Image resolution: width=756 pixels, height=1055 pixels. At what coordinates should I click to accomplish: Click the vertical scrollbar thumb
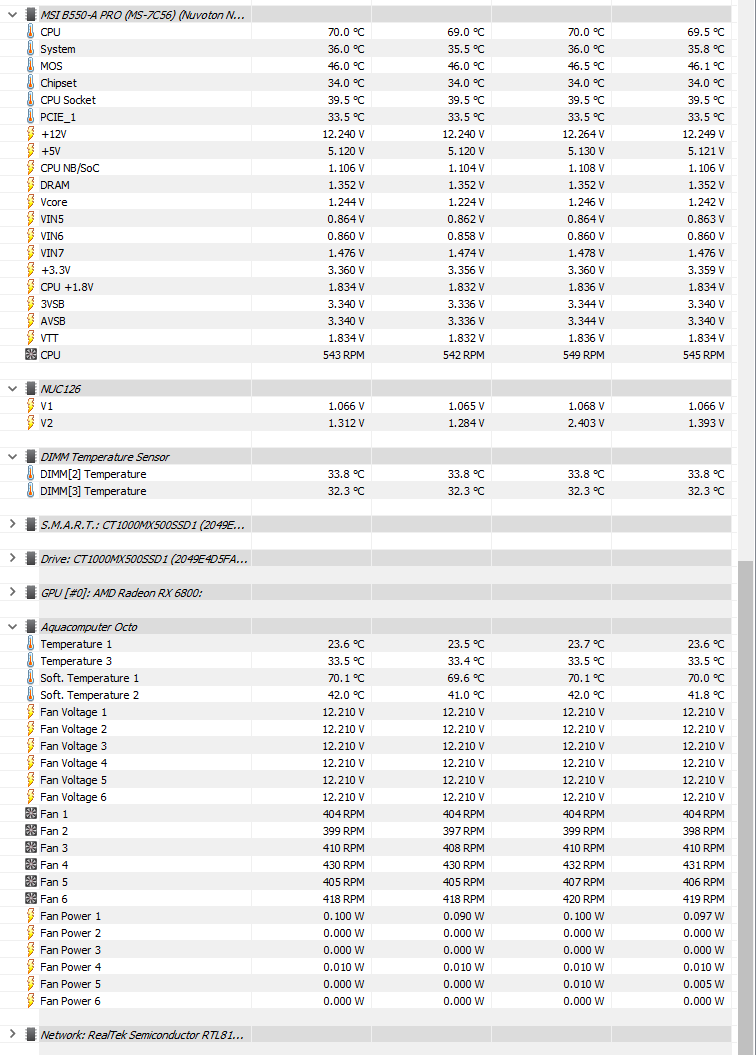coord(746,807)
